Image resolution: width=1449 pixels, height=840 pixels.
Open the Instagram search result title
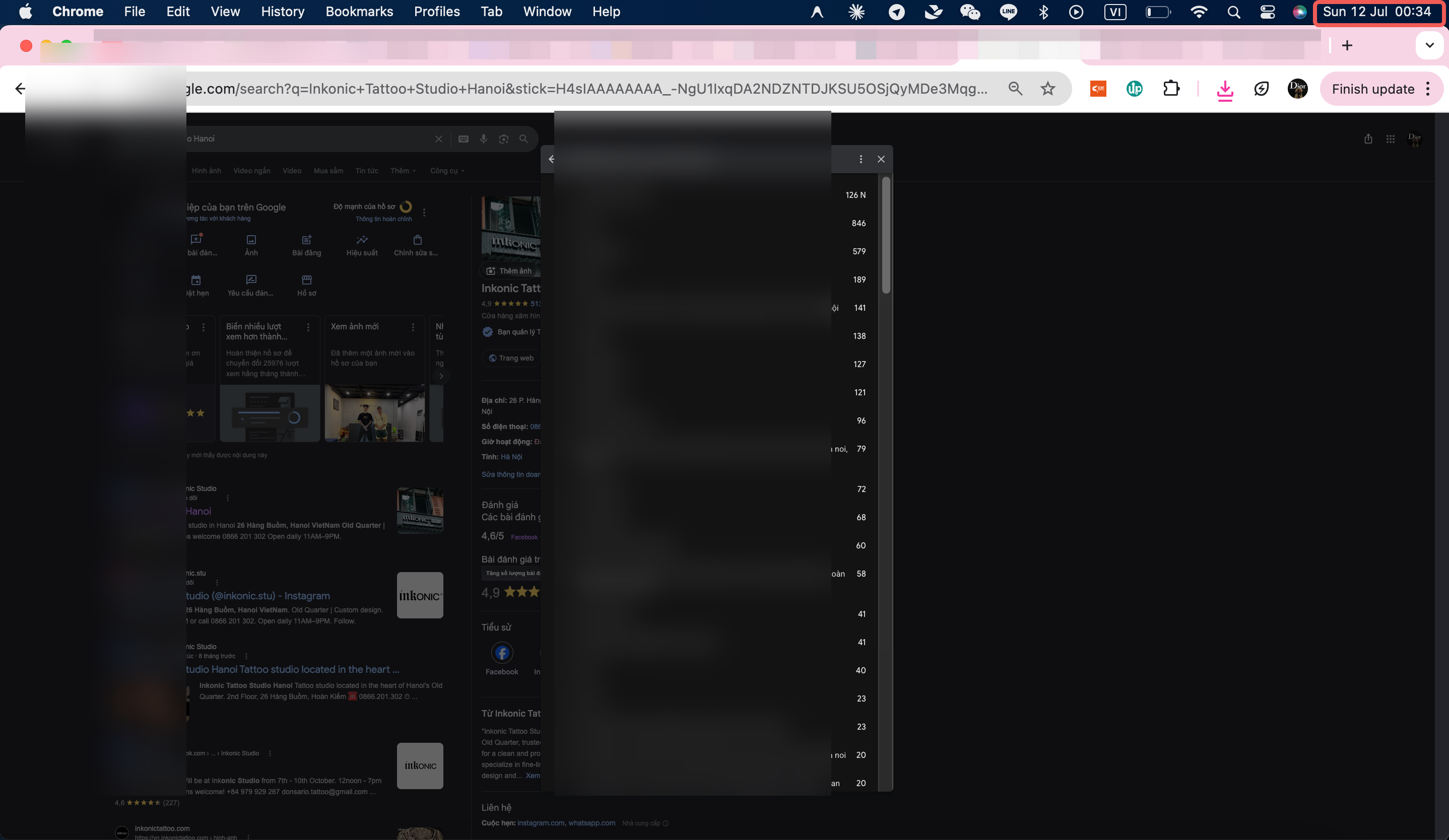(x=257, y=596)
